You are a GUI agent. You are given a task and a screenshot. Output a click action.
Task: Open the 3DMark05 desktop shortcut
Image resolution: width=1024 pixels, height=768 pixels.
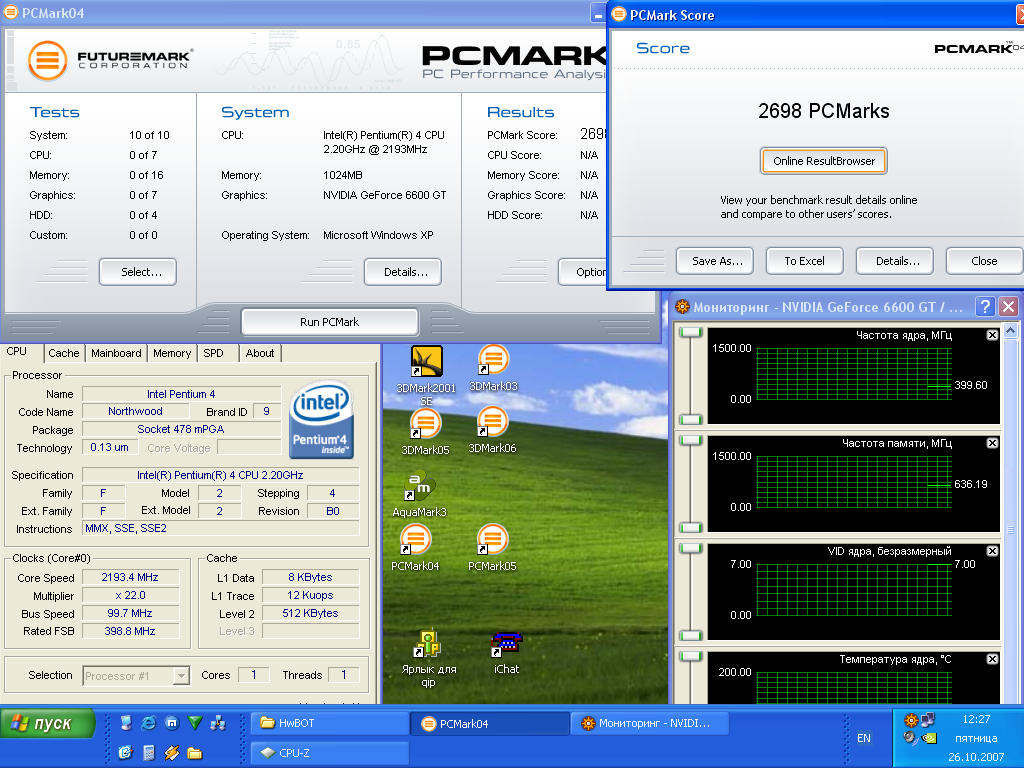tap(425, 431)
